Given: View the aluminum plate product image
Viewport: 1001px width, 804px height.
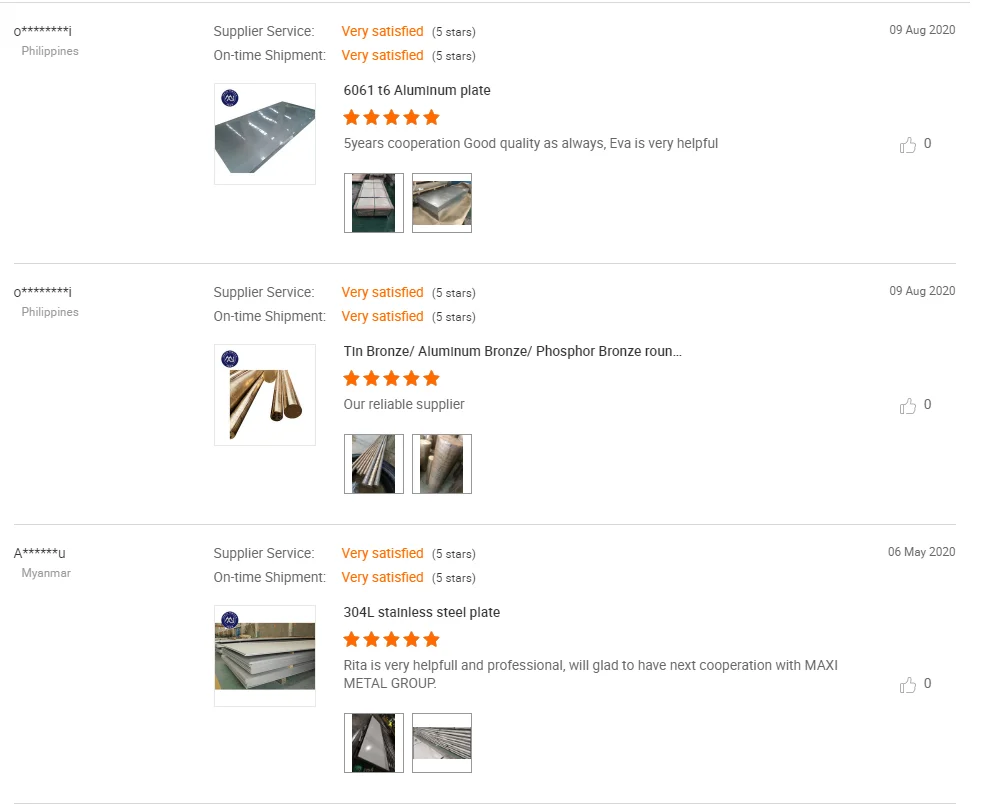Looking at the screenshot, I should click(265, 134).
